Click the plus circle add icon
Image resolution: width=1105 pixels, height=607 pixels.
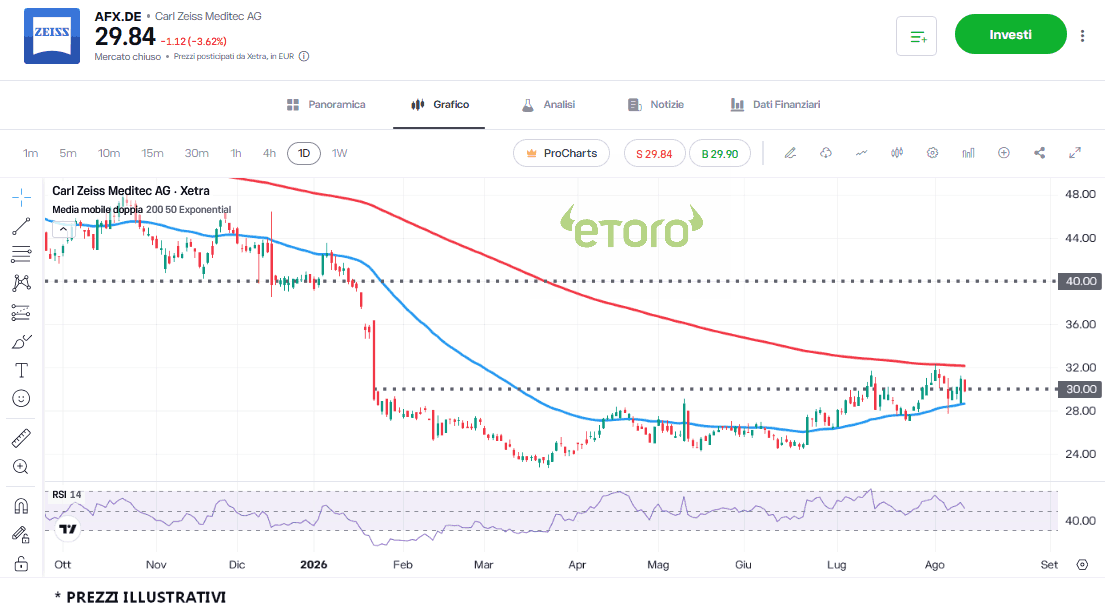click(x=1004, y=153)
